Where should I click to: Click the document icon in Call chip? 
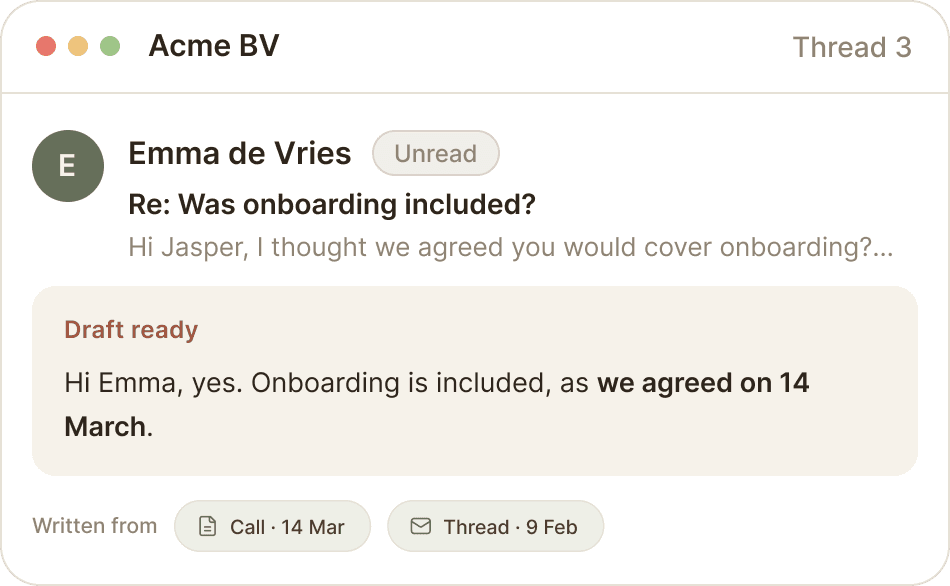click(207, 526)
